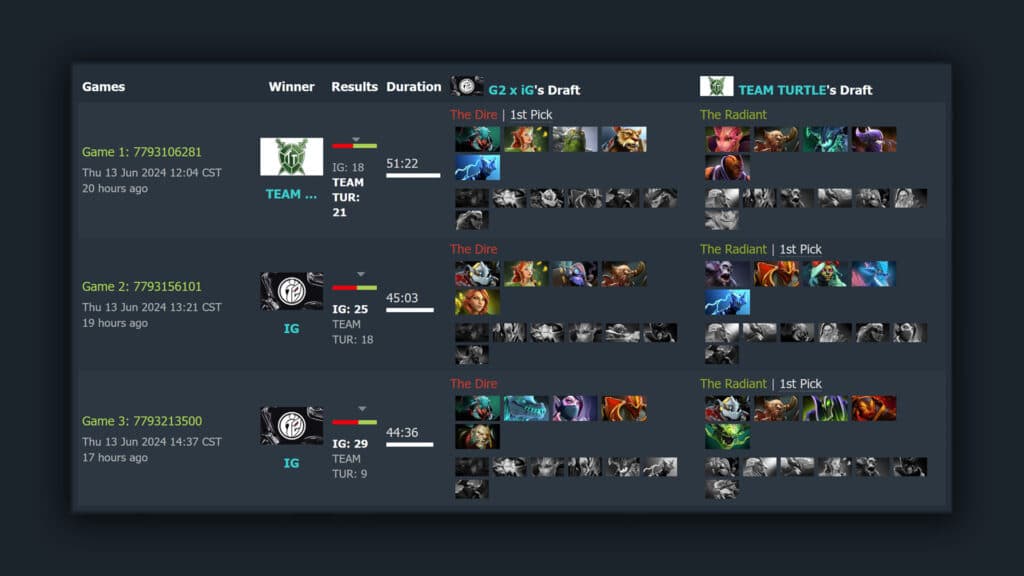Click Team Turtle winner thumbnail in Game 1

pyautogui.click(x=291, y=156)
